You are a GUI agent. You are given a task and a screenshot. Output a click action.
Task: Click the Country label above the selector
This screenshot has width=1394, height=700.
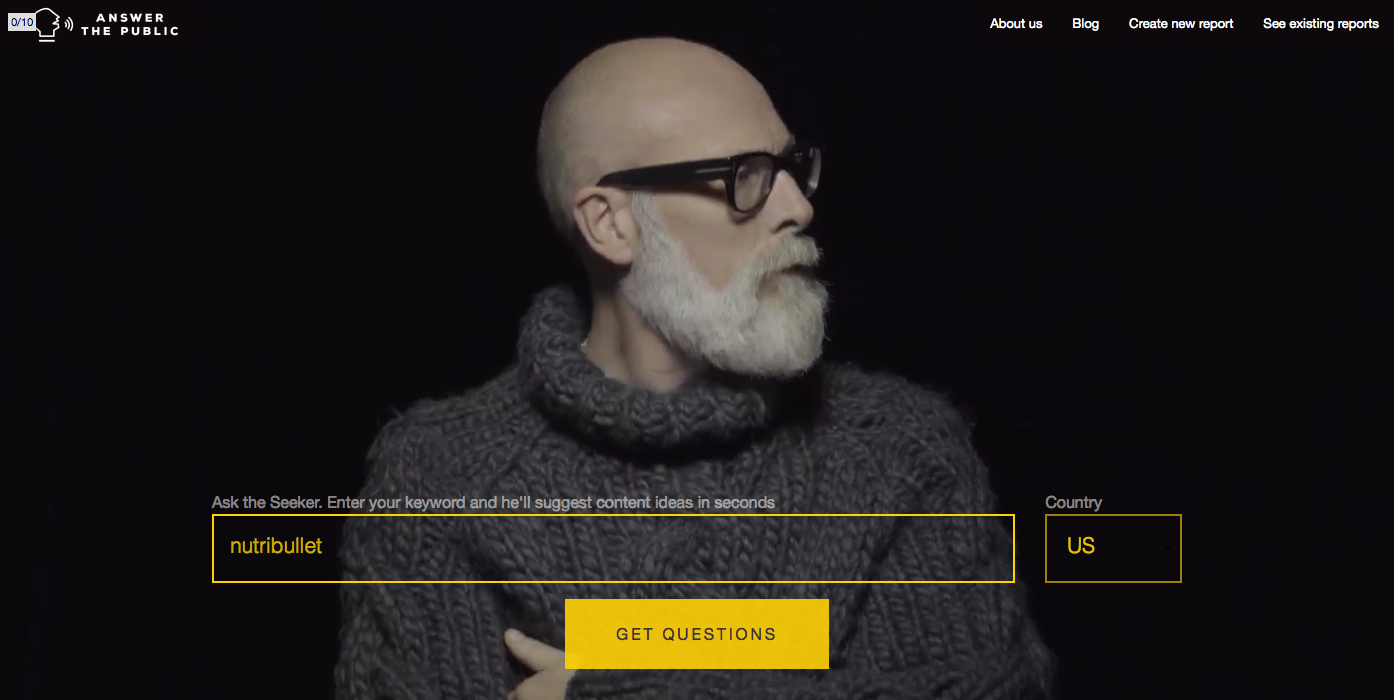(x=1073, y=502)
